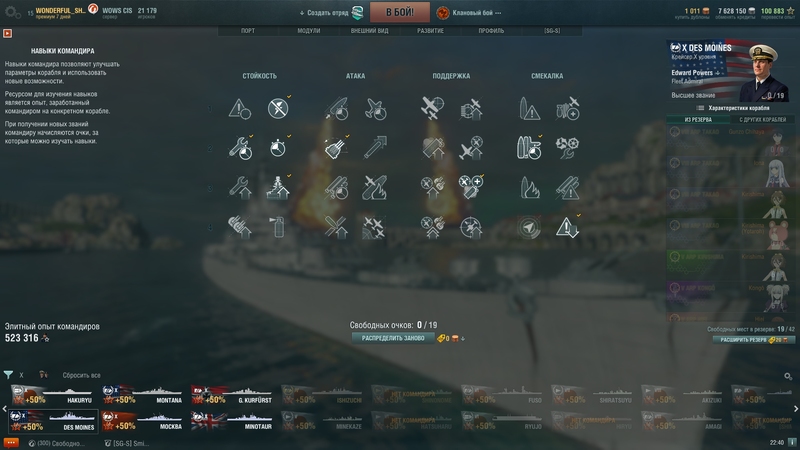Click the fire extinguisher skill icon
The image size is (800, 450).
point(278,227)
